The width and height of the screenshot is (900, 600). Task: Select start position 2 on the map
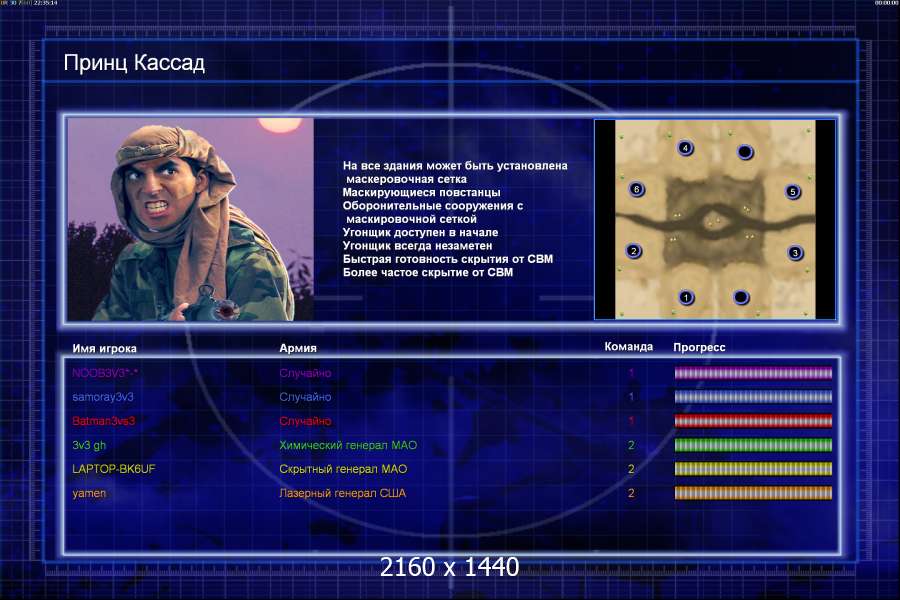coord(634,251)
